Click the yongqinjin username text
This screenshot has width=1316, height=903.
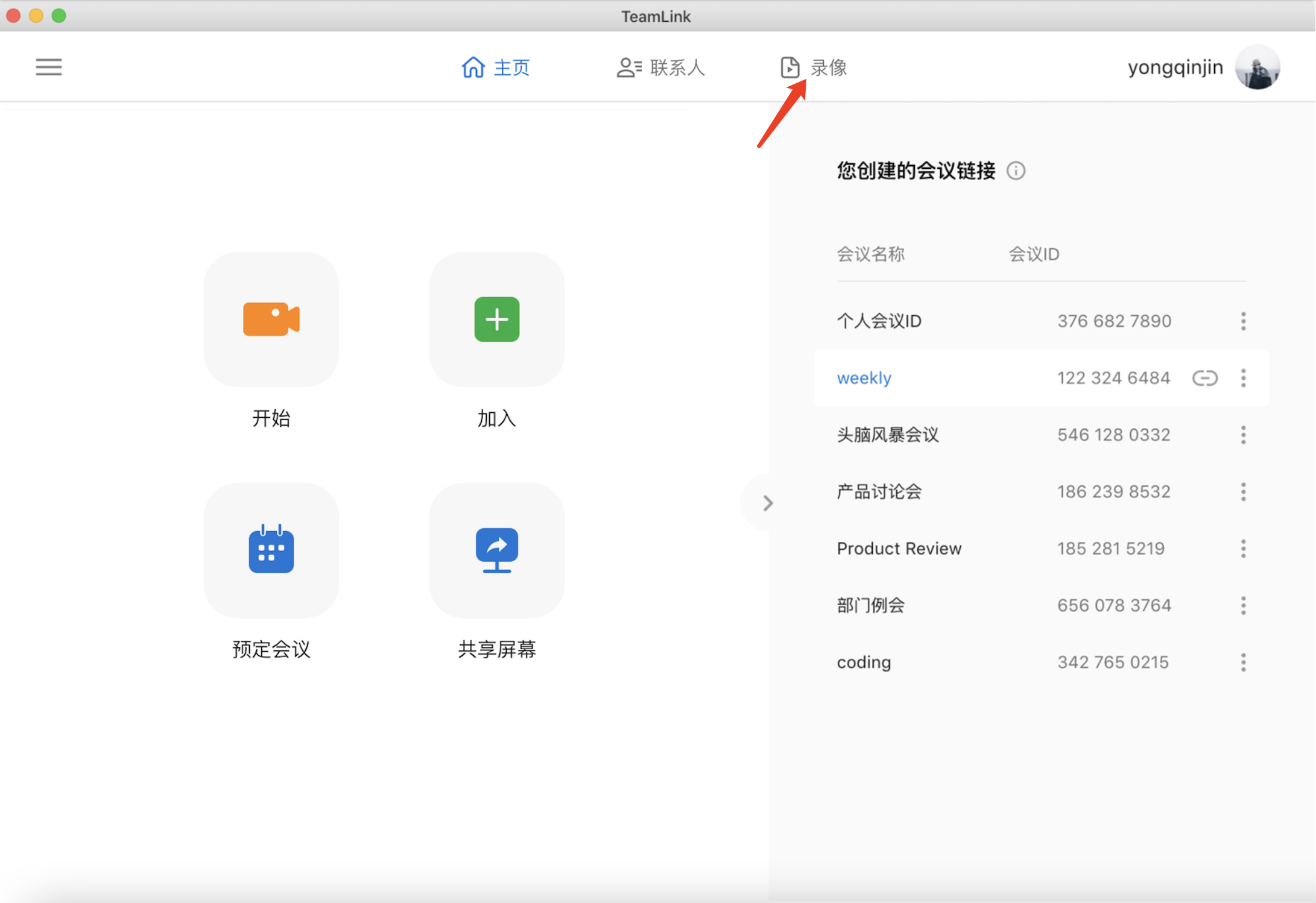pos(1175,67)
